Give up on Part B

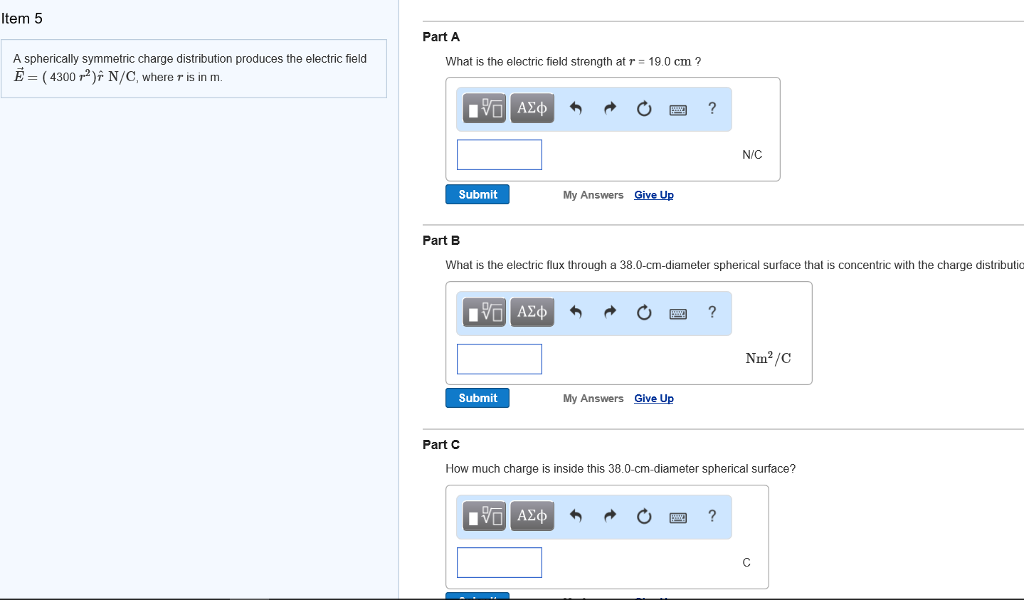(x=654, y=399)
